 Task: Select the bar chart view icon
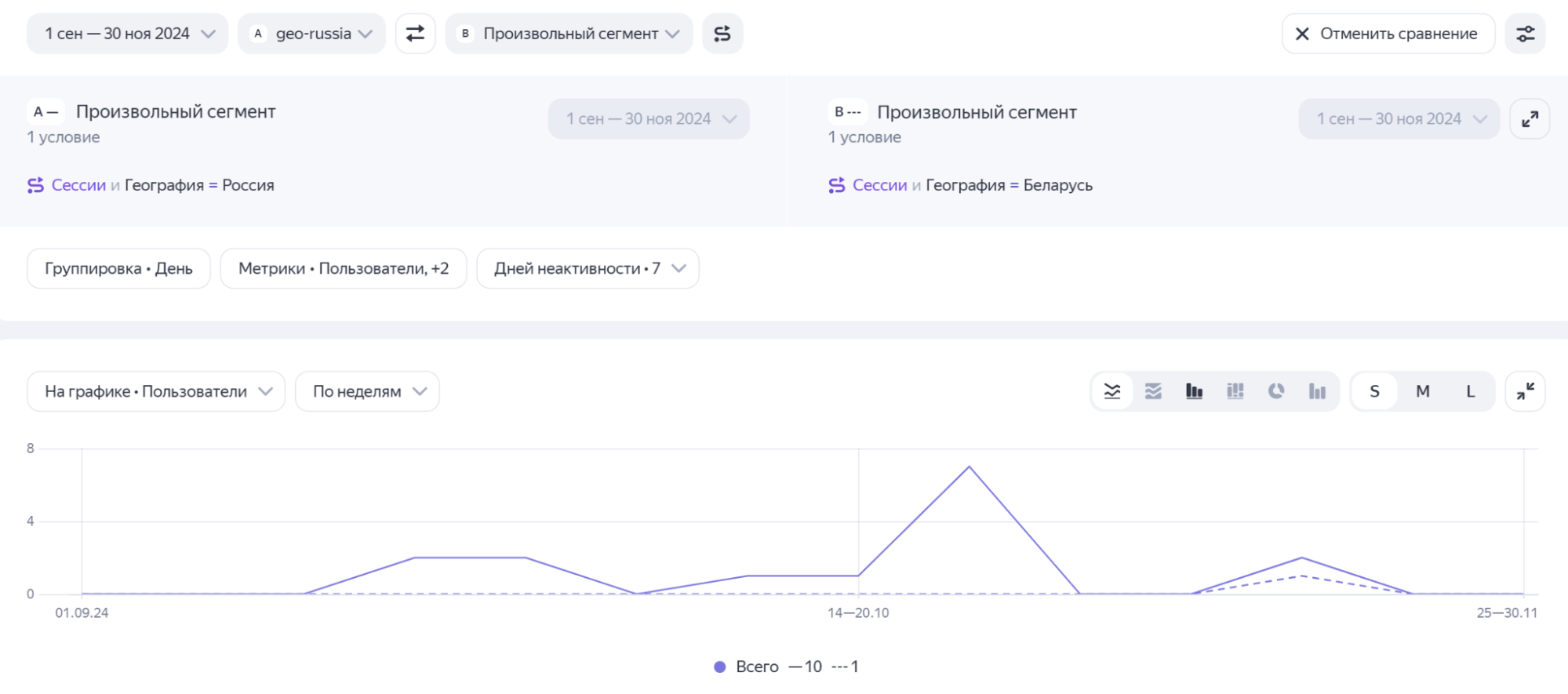[1194, 391]
